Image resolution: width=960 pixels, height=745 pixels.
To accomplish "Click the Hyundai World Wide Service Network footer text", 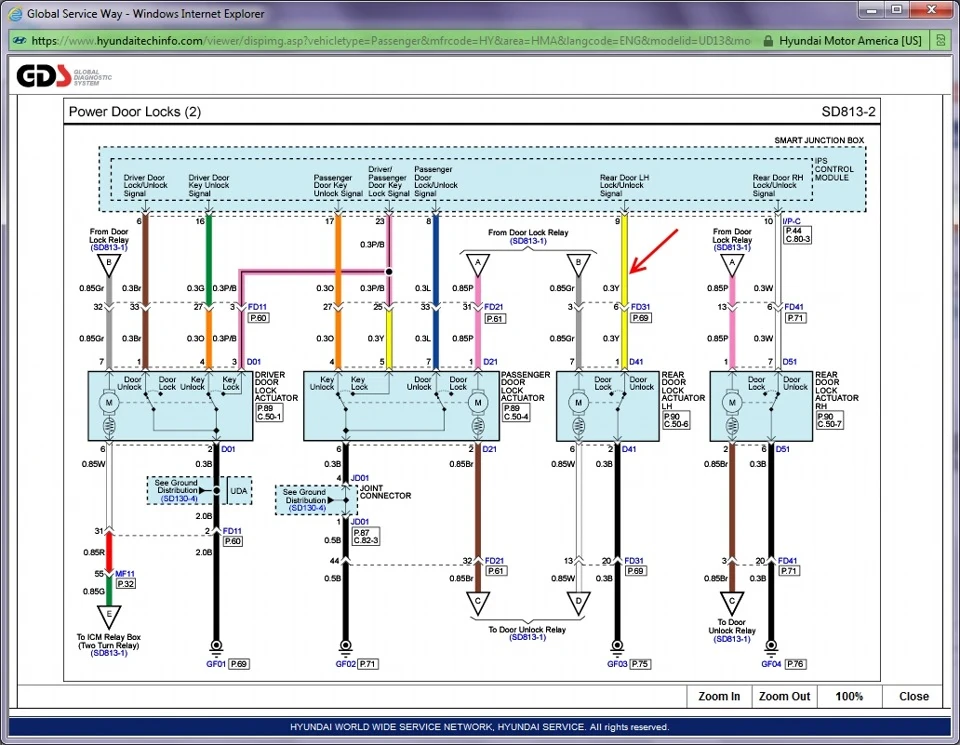I will point(479,727).
